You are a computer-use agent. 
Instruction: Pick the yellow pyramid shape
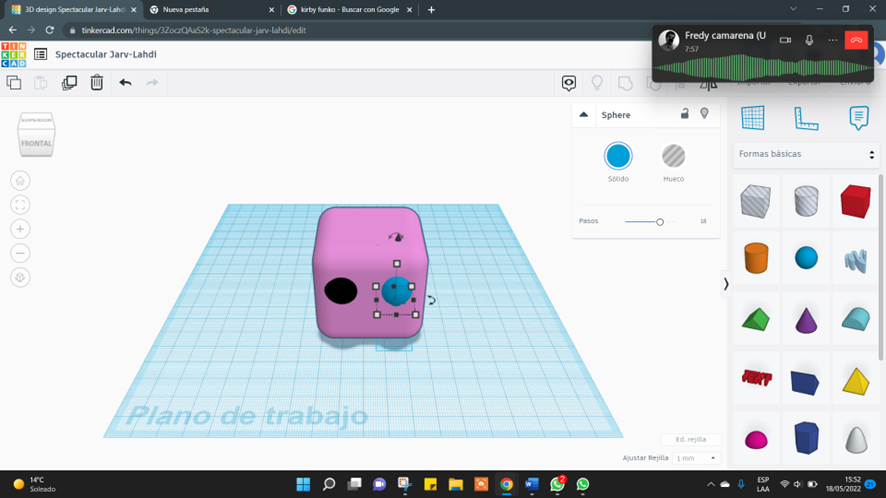(855, 381)
